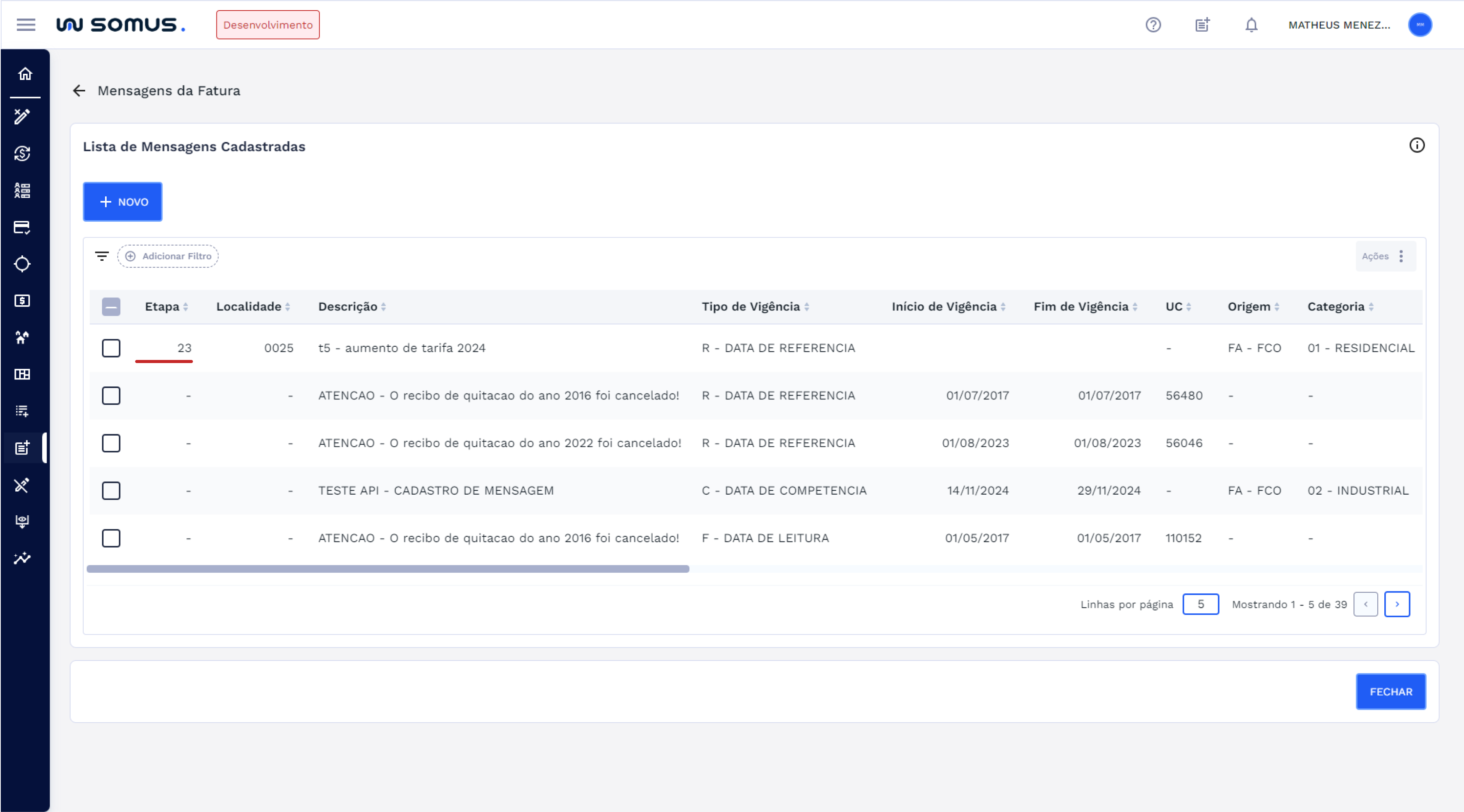The image size is (1464, 812).
Task: Edit the Linhas por página value field
Action: pos(1200,604)
